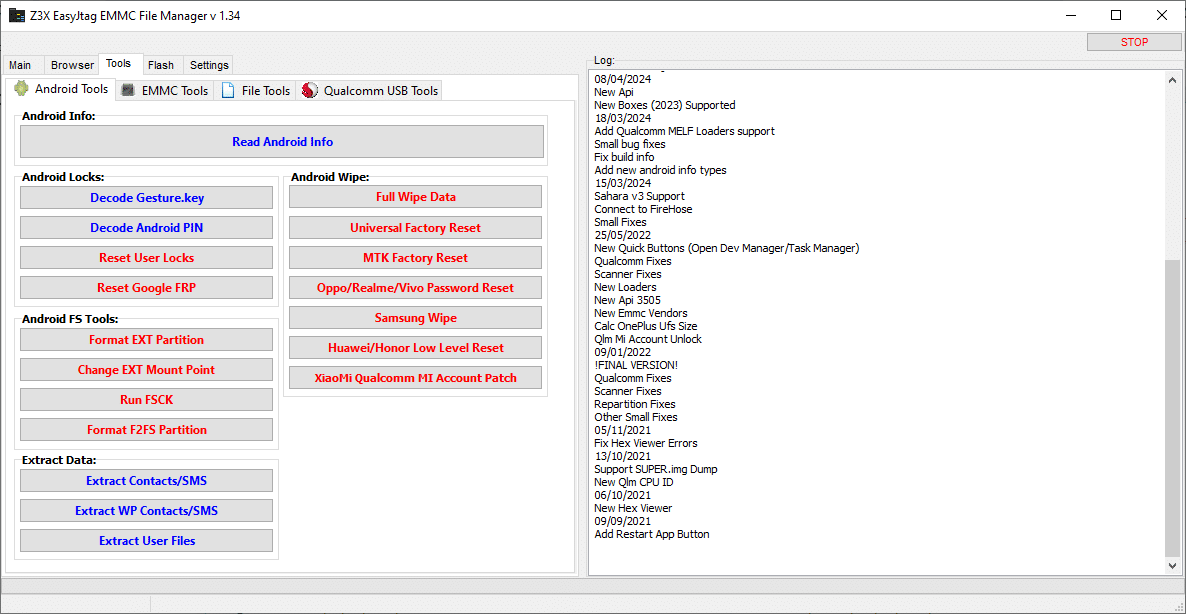Click Format F2FS Partition button
Image resolution: width=1186 pixels, height=614 pixels.
click(x=146, y=430)
